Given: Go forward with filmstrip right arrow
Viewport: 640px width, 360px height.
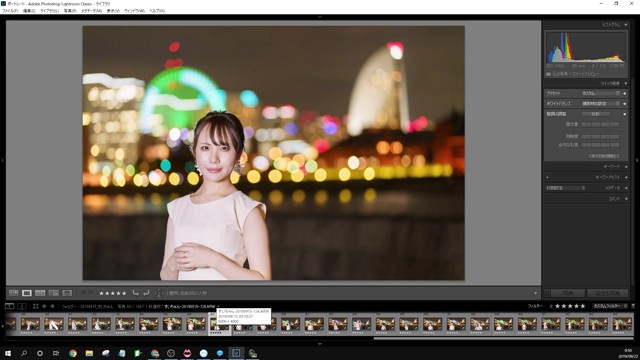Looking at the screenshot, I should (x=52, y=306).
